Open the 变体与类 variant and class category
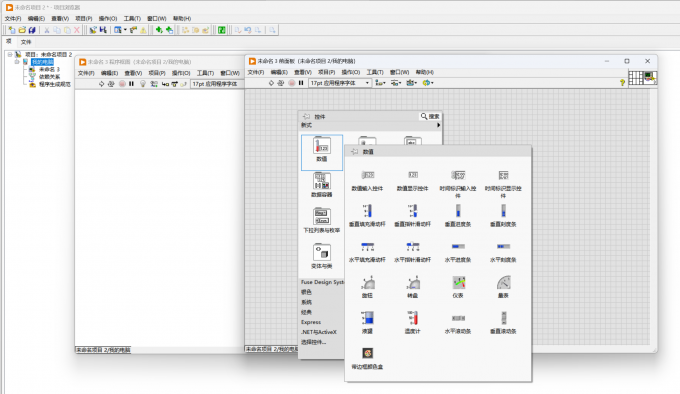The height and width of the screenshot is (394, 680). coord(322,256)
